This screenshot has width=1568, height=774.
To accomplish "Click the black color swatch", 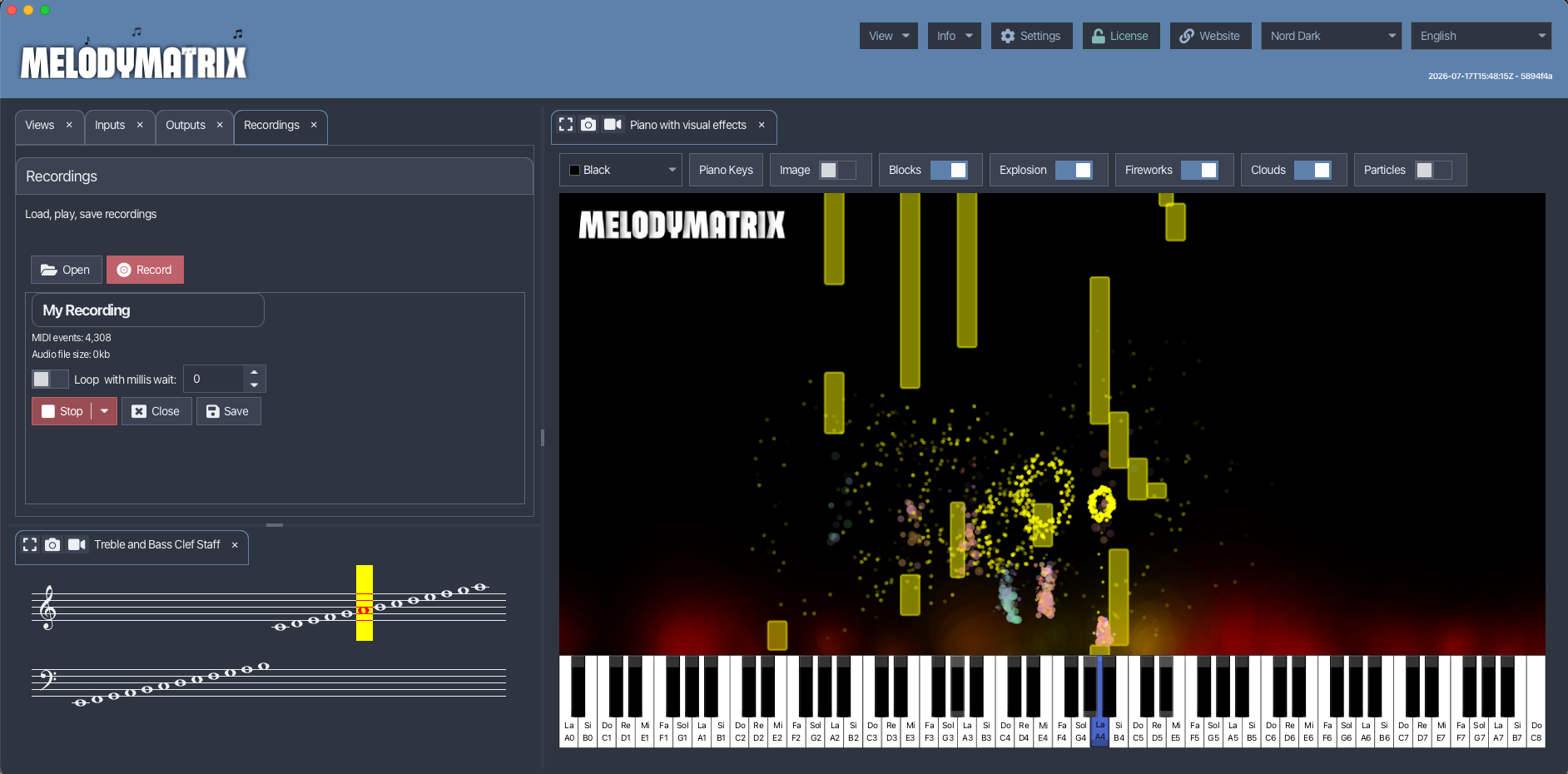I will (574, 170).
